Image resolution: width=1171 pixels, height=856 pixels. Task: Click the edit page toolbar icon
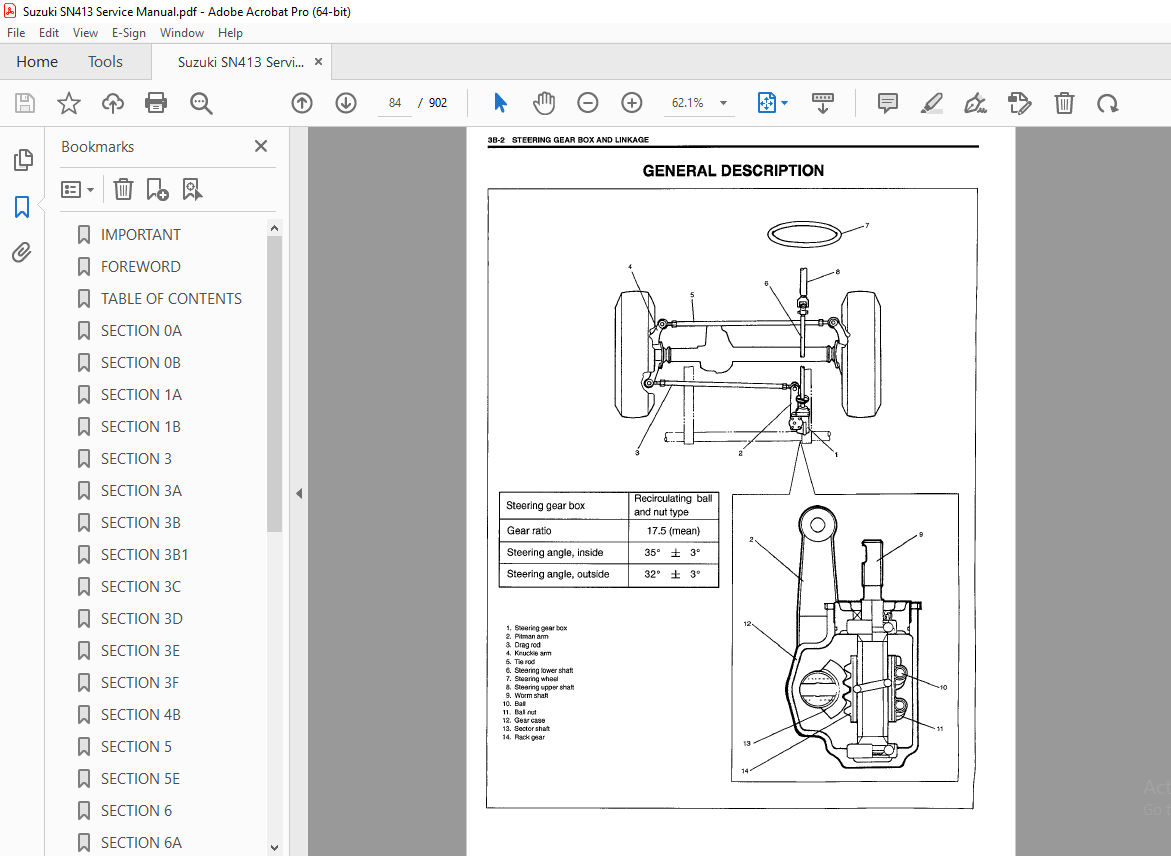point(1019,103)
